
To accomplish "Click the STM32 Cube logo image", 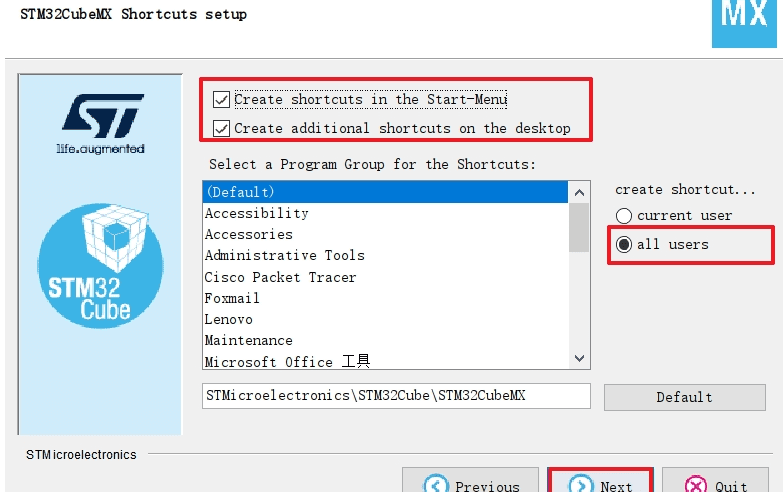I will [99, 264].
